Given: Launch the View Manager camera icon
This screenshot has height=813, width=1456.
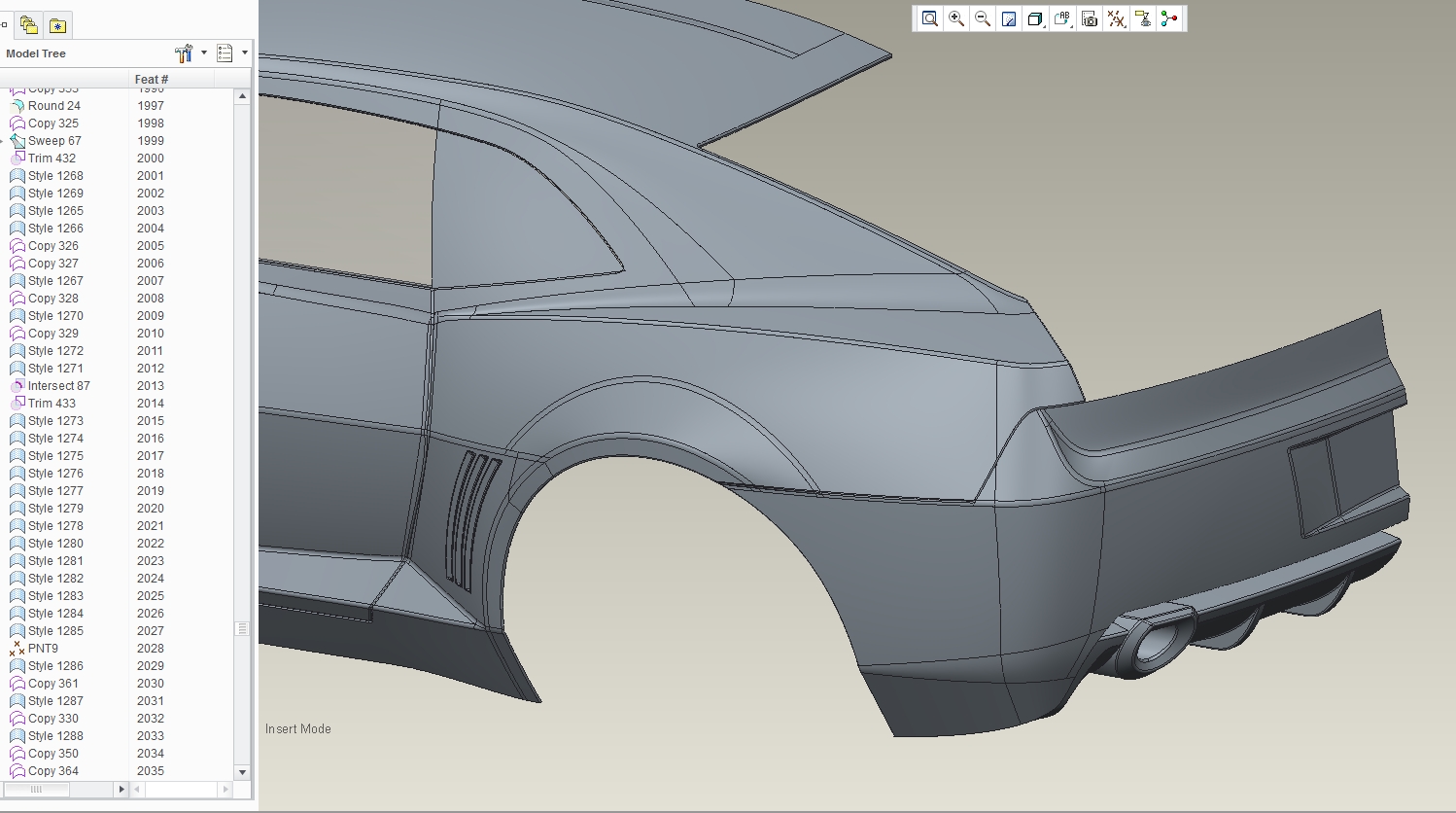Looking at the screenshot, I should pos(1090,18).
